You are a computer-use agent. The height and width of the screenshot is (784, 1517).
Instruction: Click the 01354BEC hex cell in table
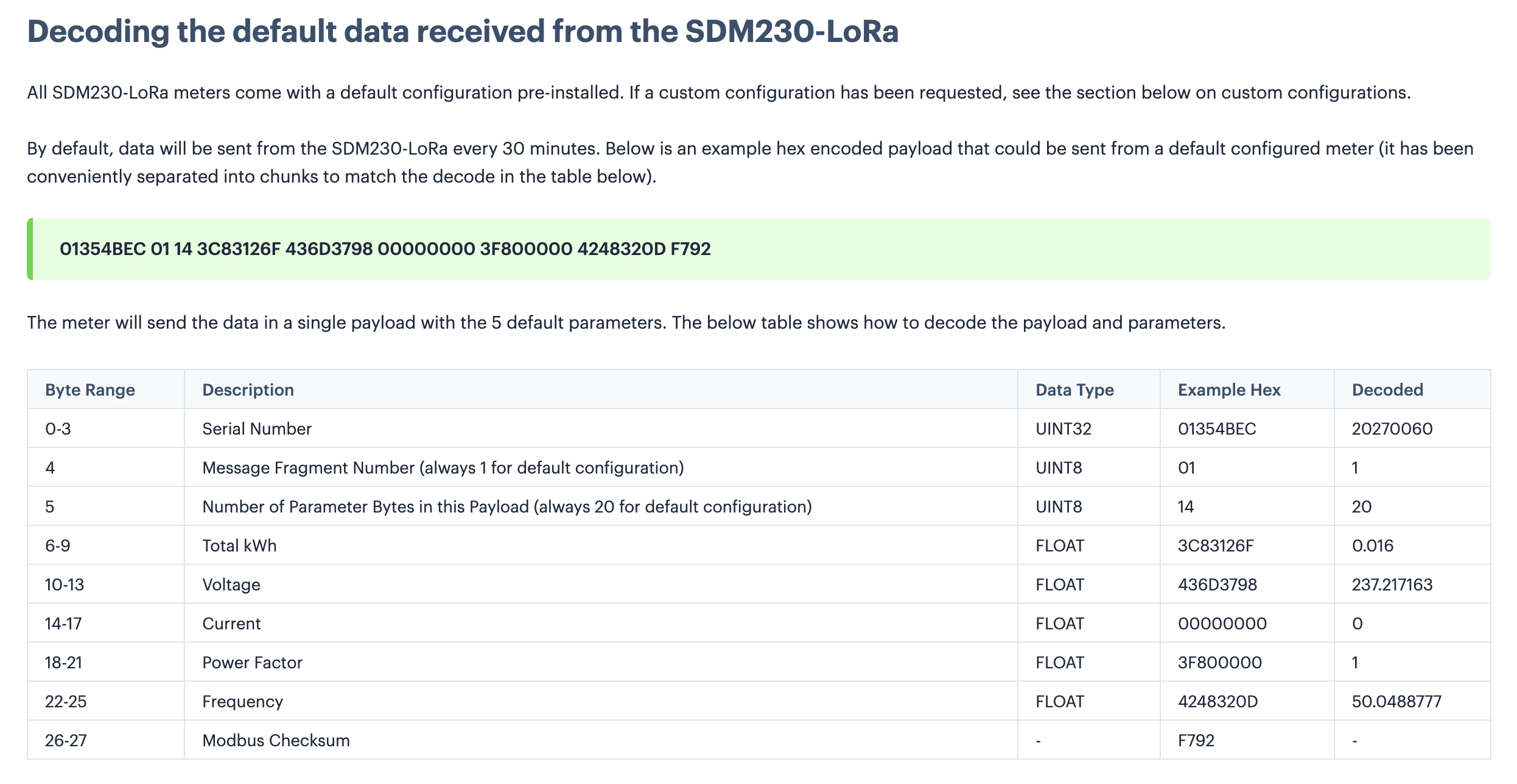pyautogui.click(x=1217, y=429)
